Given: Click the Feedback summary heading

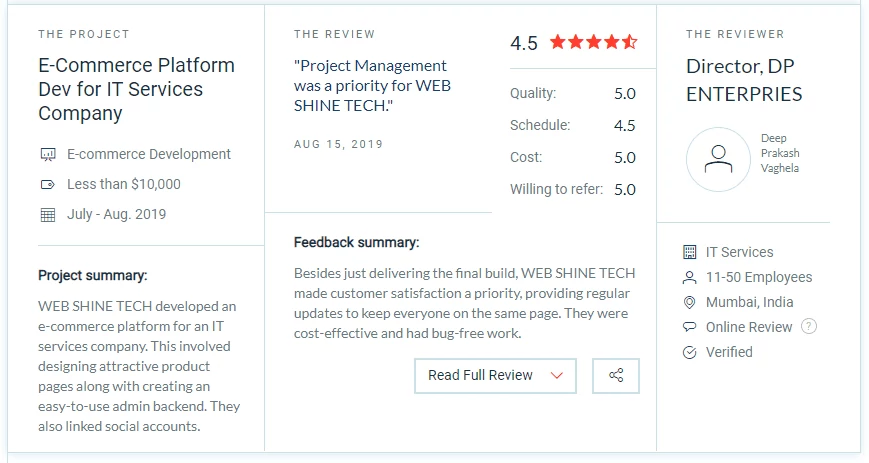Looking at the screenshot, I should coord(356,242).
